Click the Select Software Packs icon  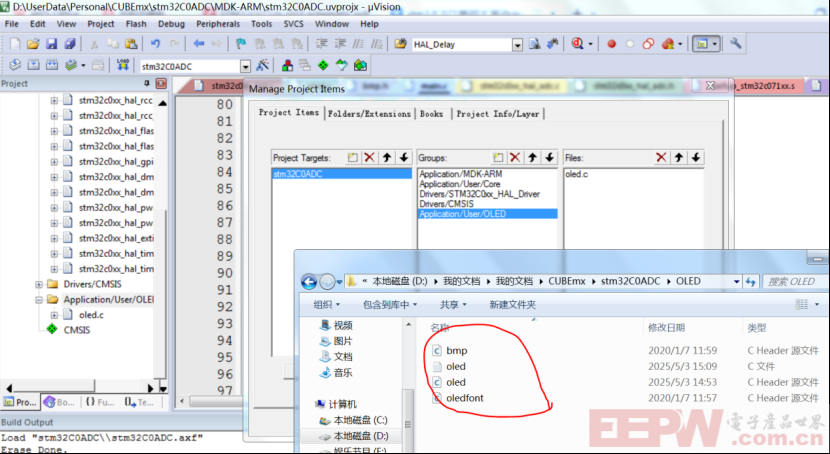341,66
